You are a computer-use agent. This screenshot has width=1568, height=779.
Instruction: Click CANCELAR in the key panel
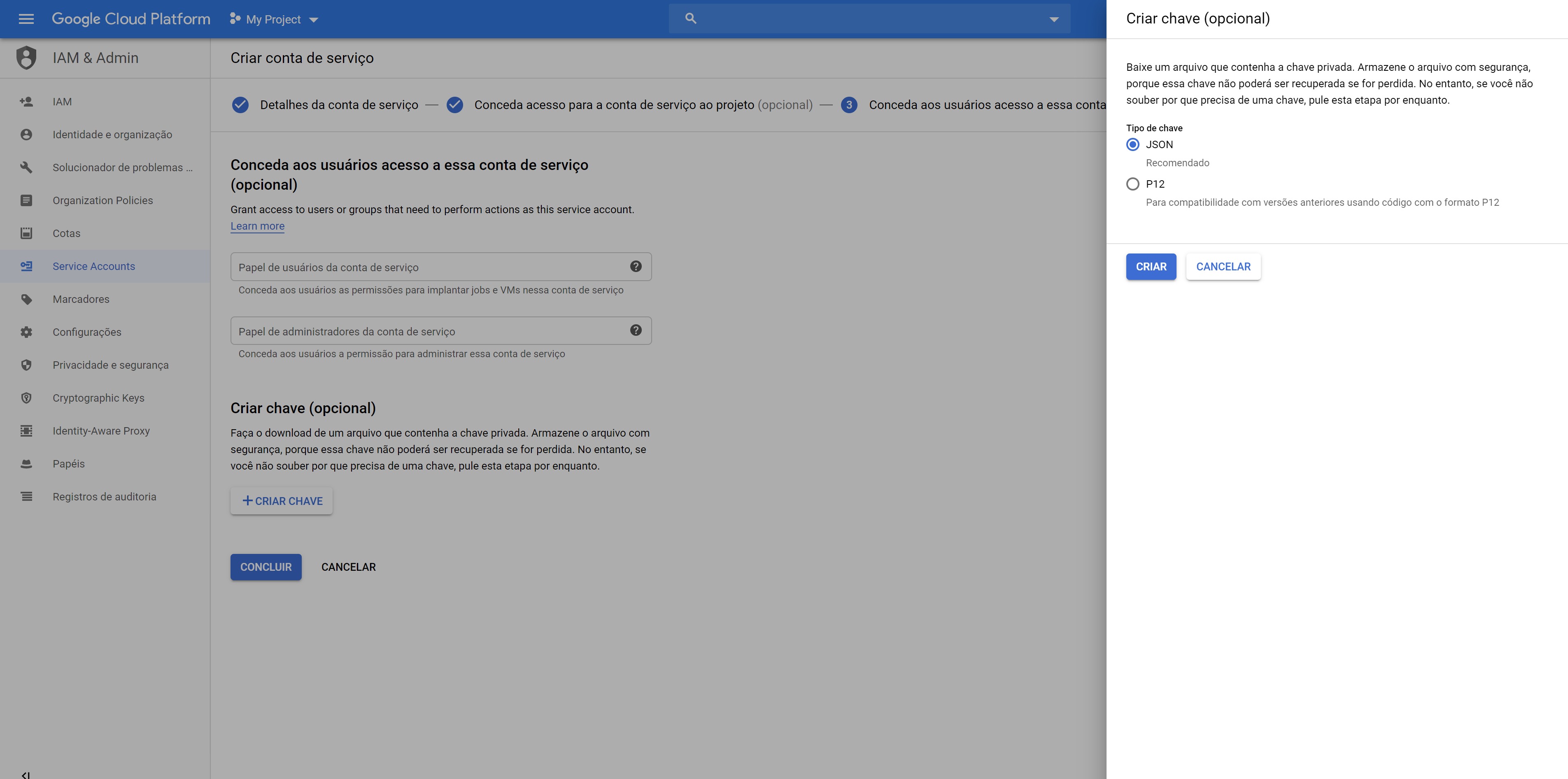pos(1223,267)
